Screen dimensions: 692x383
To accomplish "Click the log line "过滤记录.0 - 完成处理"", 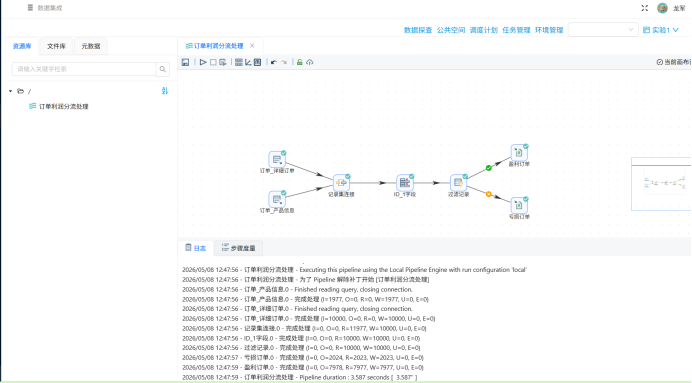I will pos(301,348).
